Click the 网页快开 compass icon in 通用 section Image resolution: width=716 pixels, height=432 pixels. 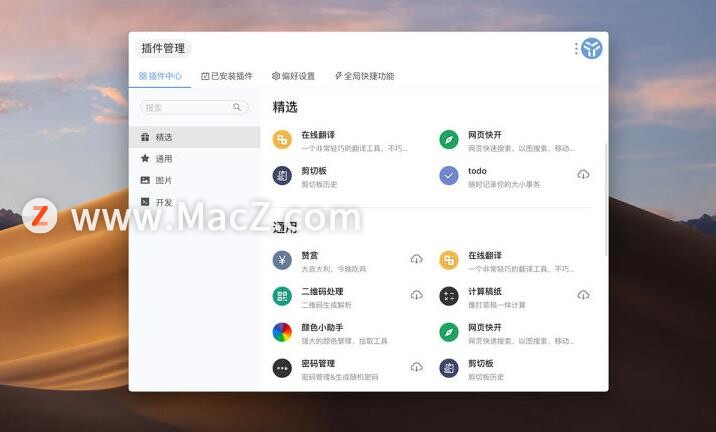click(x=449, y=332)
